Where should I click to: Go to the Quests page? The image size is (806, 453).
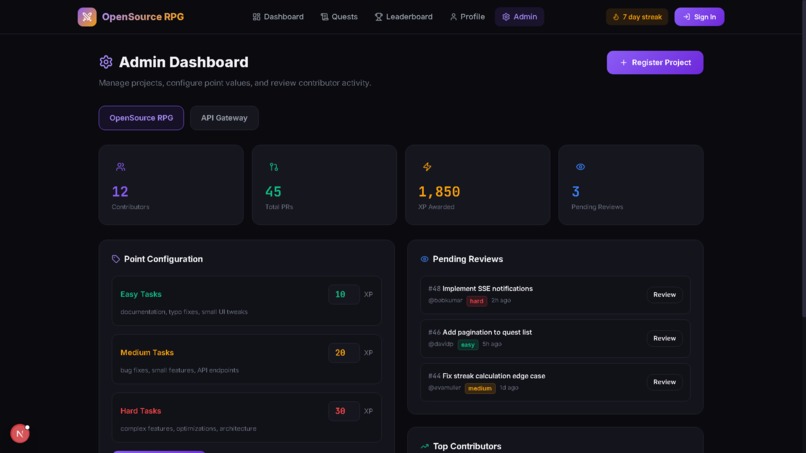339,17
